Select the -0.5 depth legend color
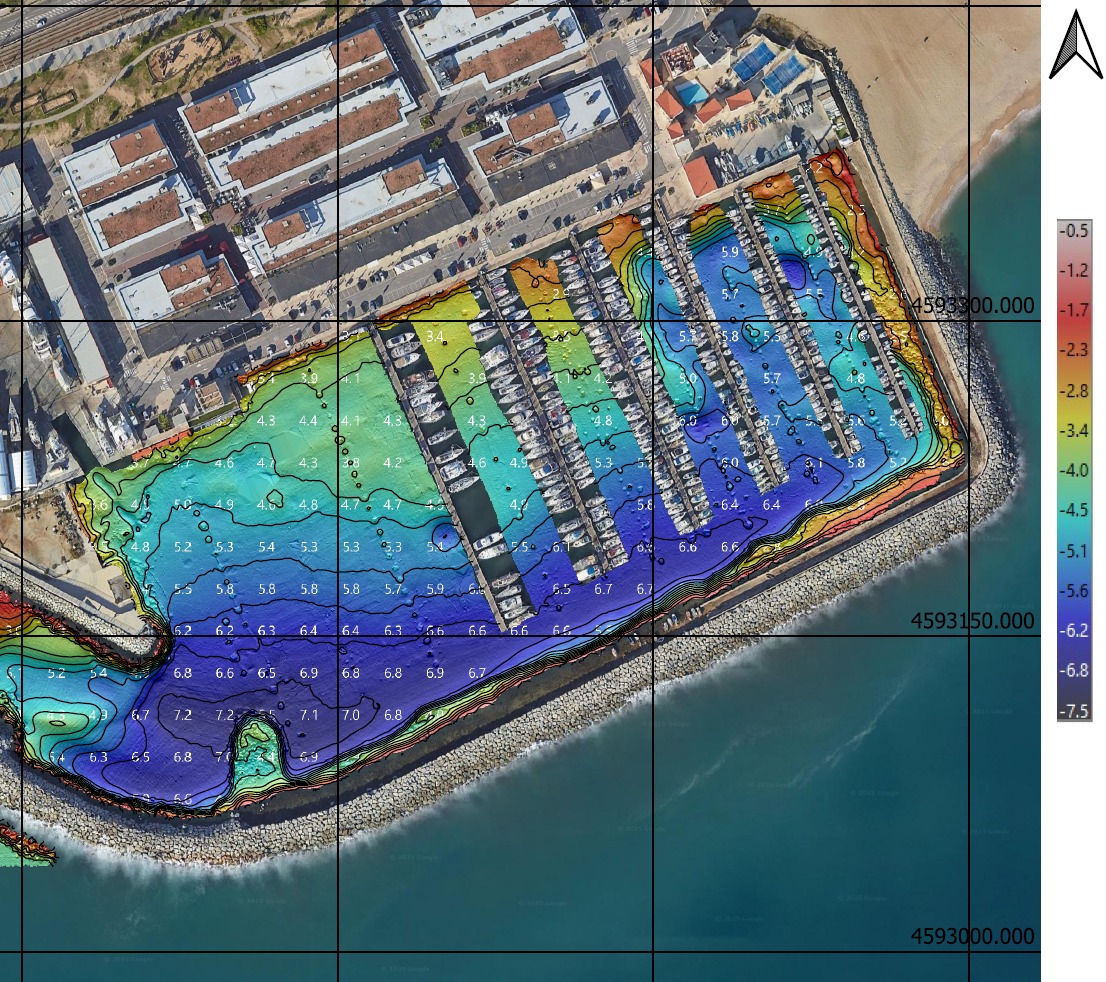The width and height of the screenshot is (1106, 982). coord(1075,230)
